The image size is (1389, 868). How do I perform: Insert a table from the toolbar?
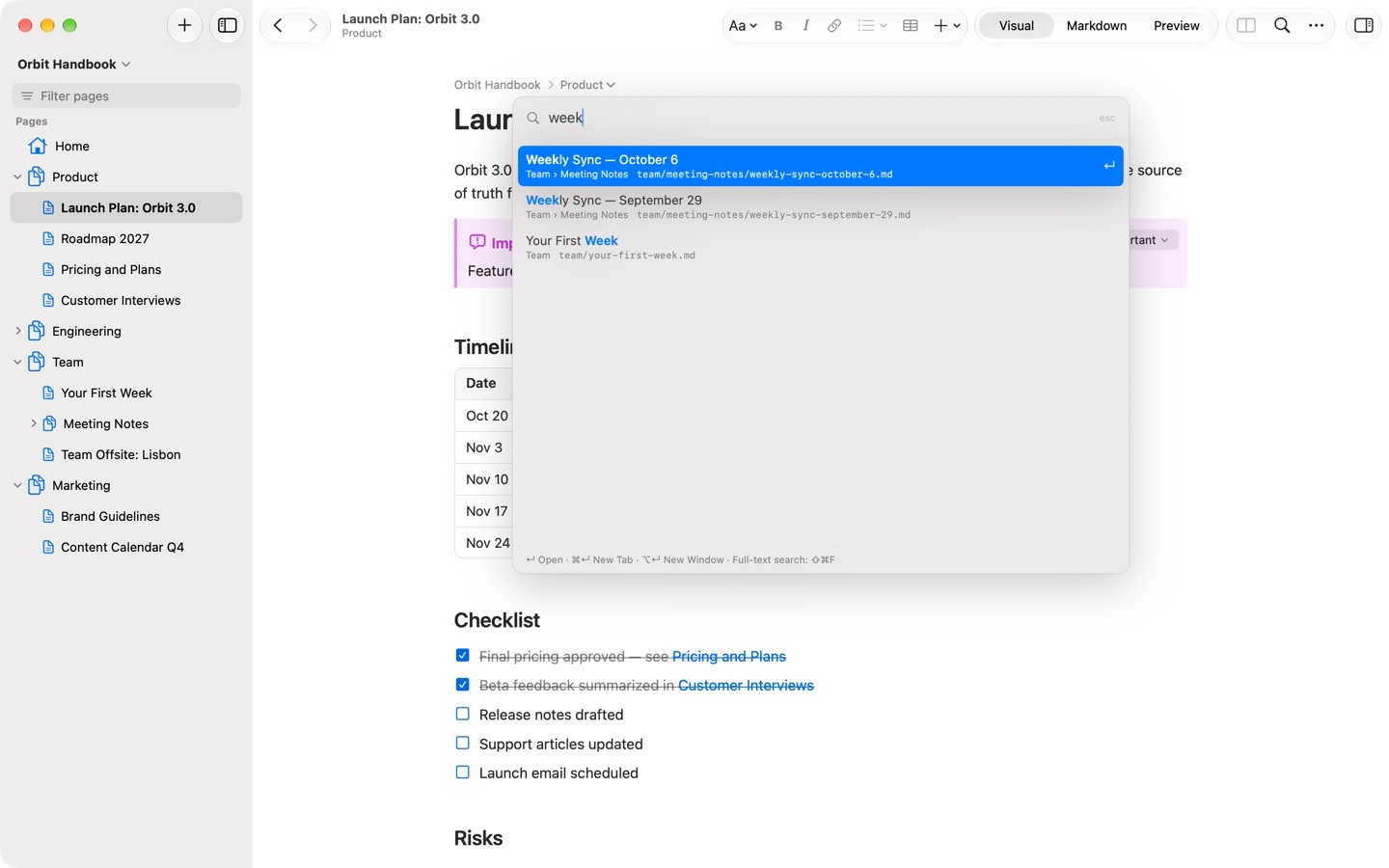[x=910, y=26]
